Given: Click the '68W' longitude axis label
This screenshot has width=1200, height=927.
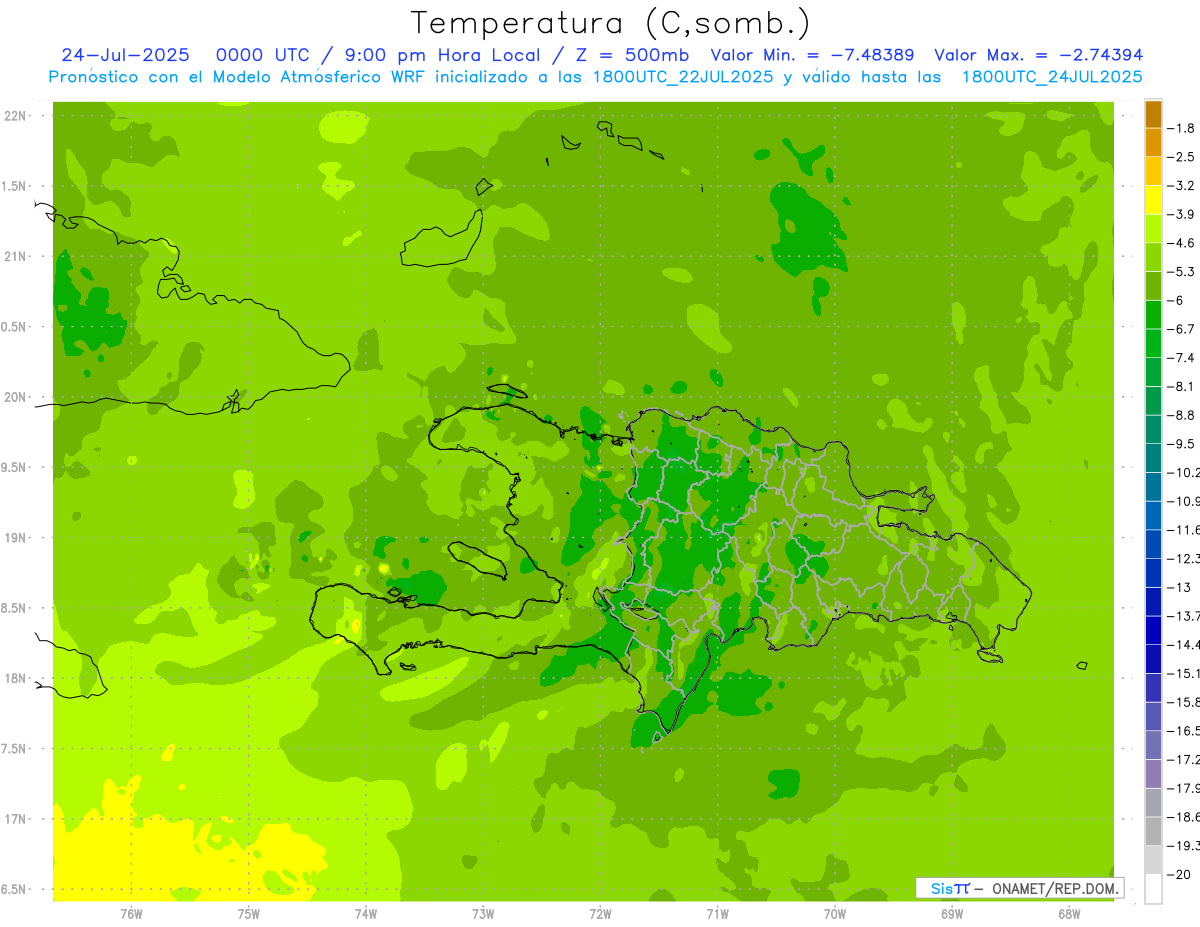Looking at the screenshot, I should tap(1068, 913).
